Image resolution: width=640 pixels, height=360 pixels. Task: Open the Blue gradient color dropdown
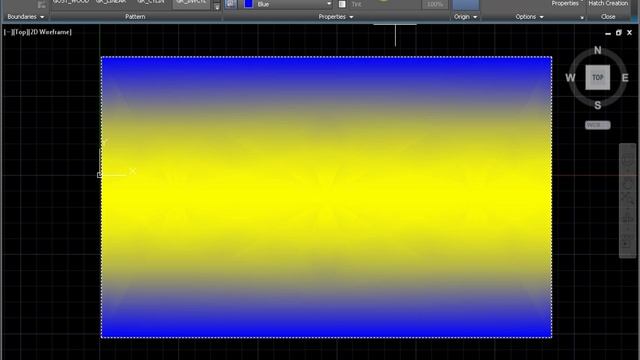(329, 4)
